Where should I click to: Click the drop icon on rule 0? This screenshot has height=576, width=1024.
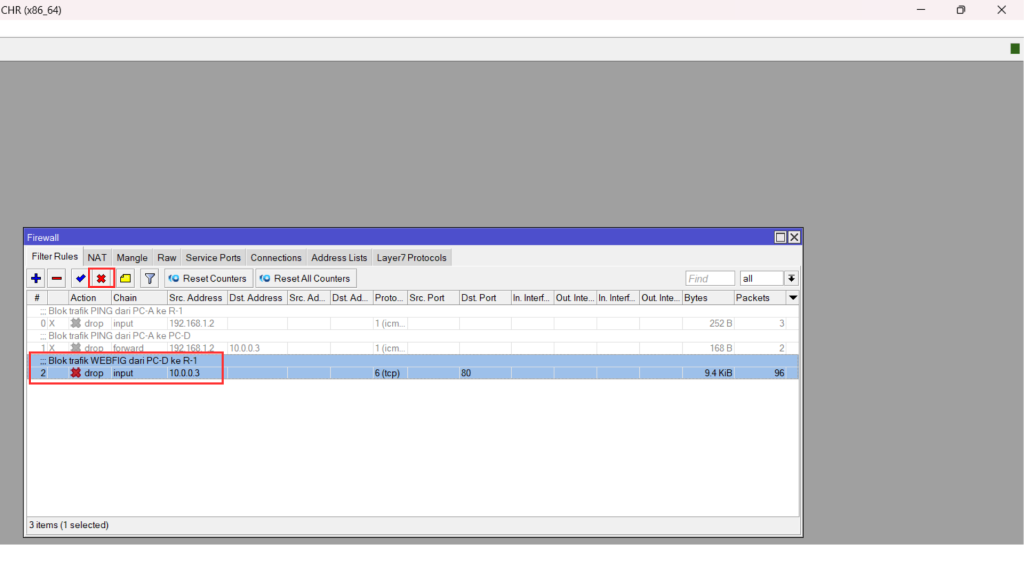pos(76,323)
